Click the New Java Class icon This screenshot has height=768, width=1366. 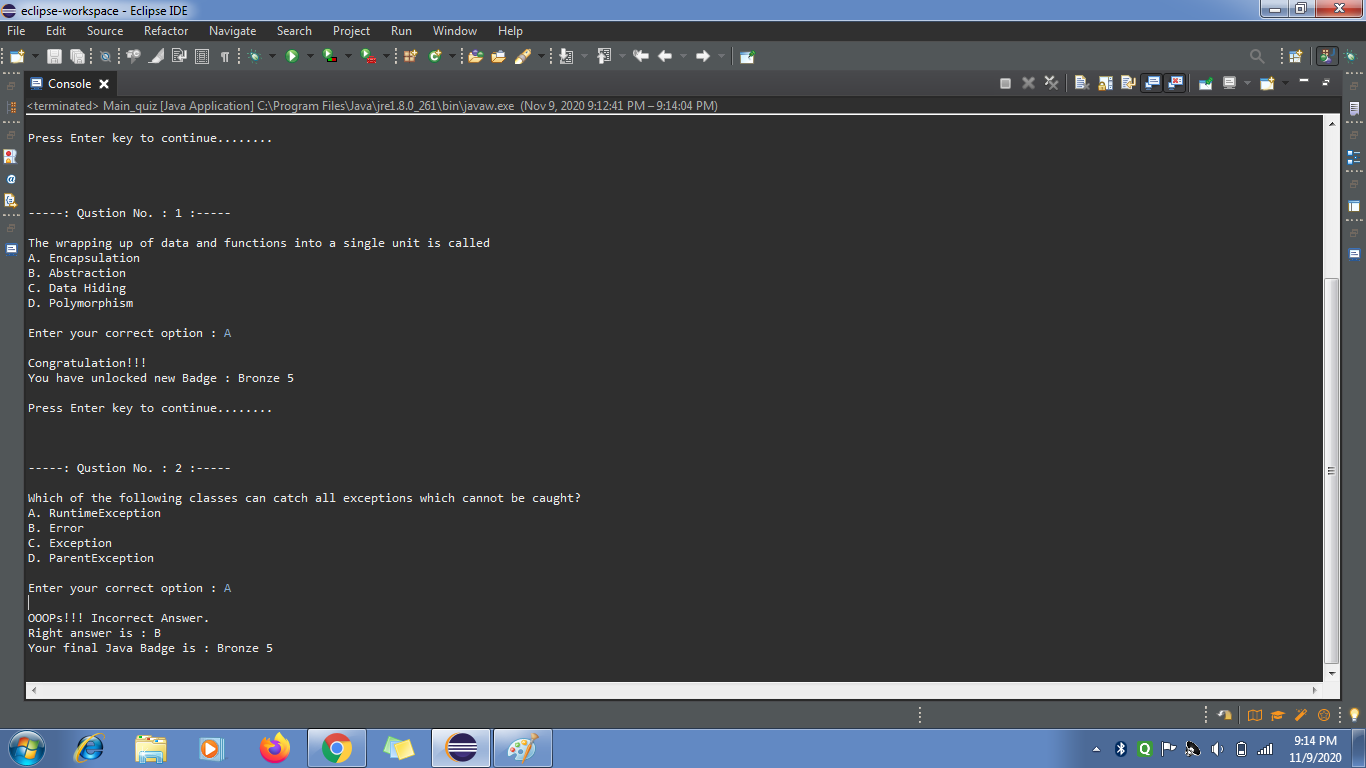click(x=435, y=57)
